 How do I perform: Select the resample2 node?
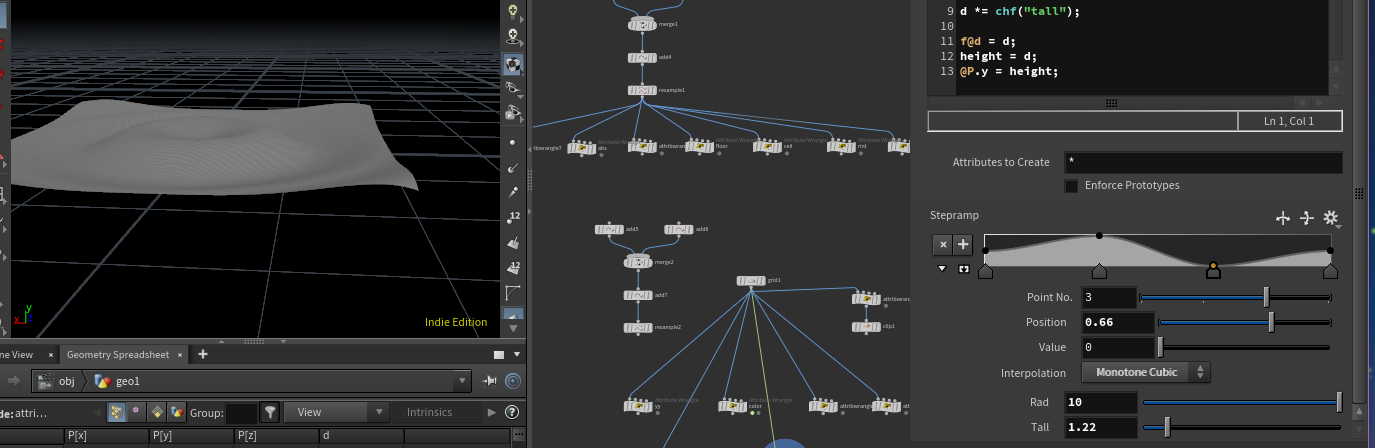click(x=640, y=327)
